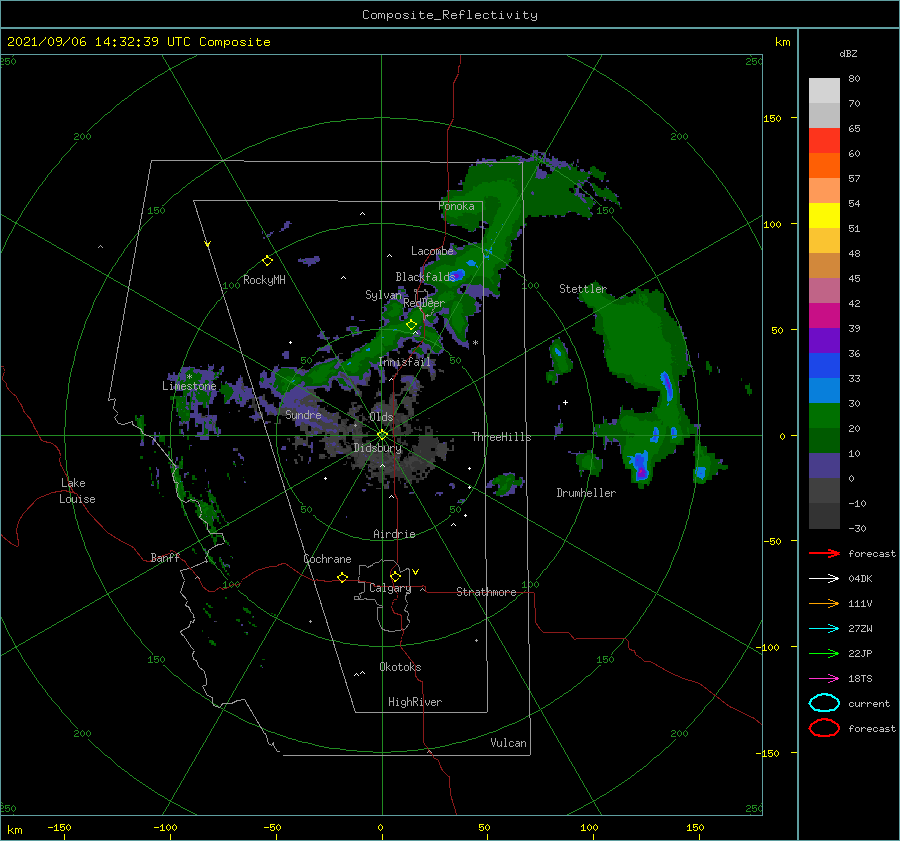
Task: Pick the dark gray swatch between -10 and -30
Action: tap(824, 516)
